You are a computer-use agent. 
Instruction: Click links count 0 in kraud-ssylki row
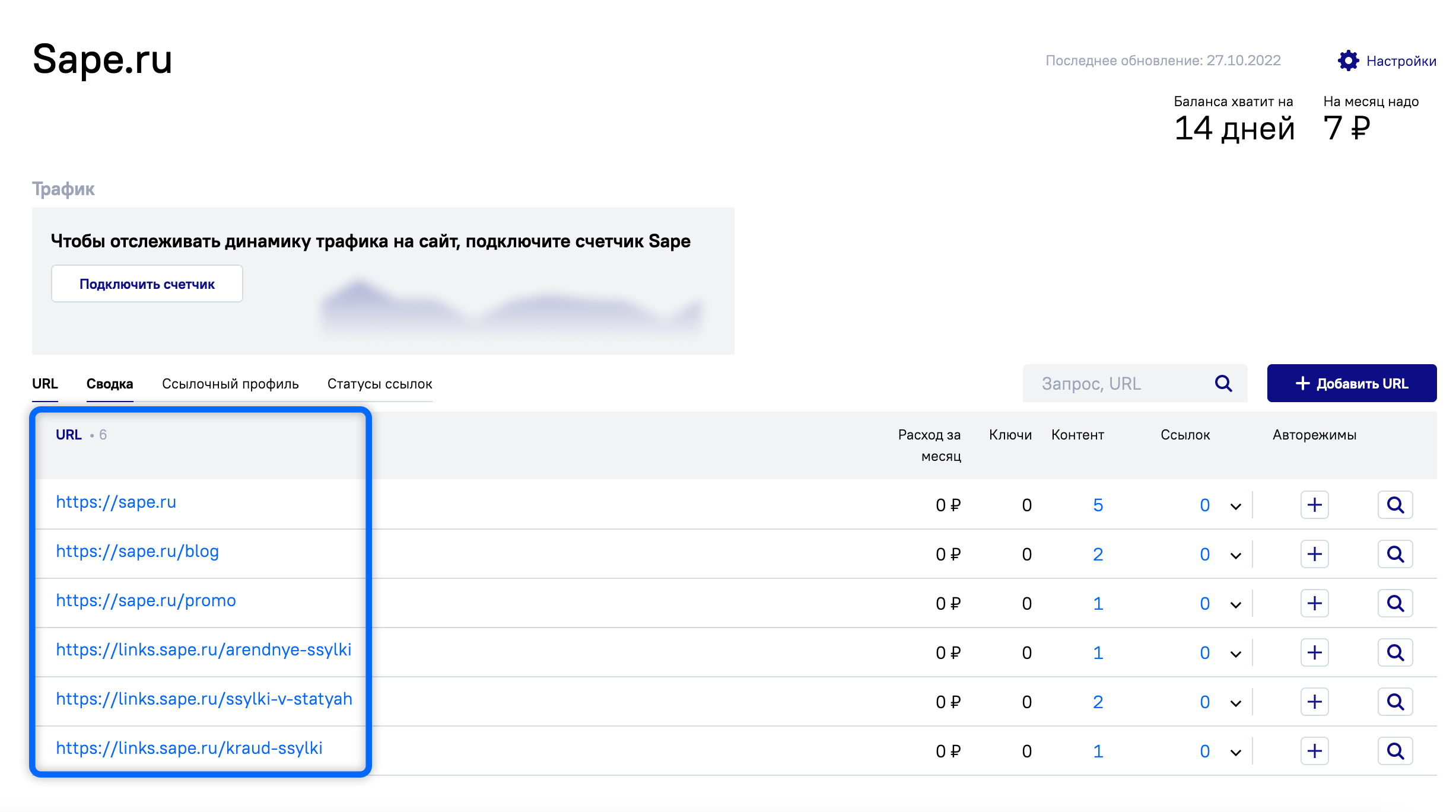pyautogui.click(x=1204, y=751)
